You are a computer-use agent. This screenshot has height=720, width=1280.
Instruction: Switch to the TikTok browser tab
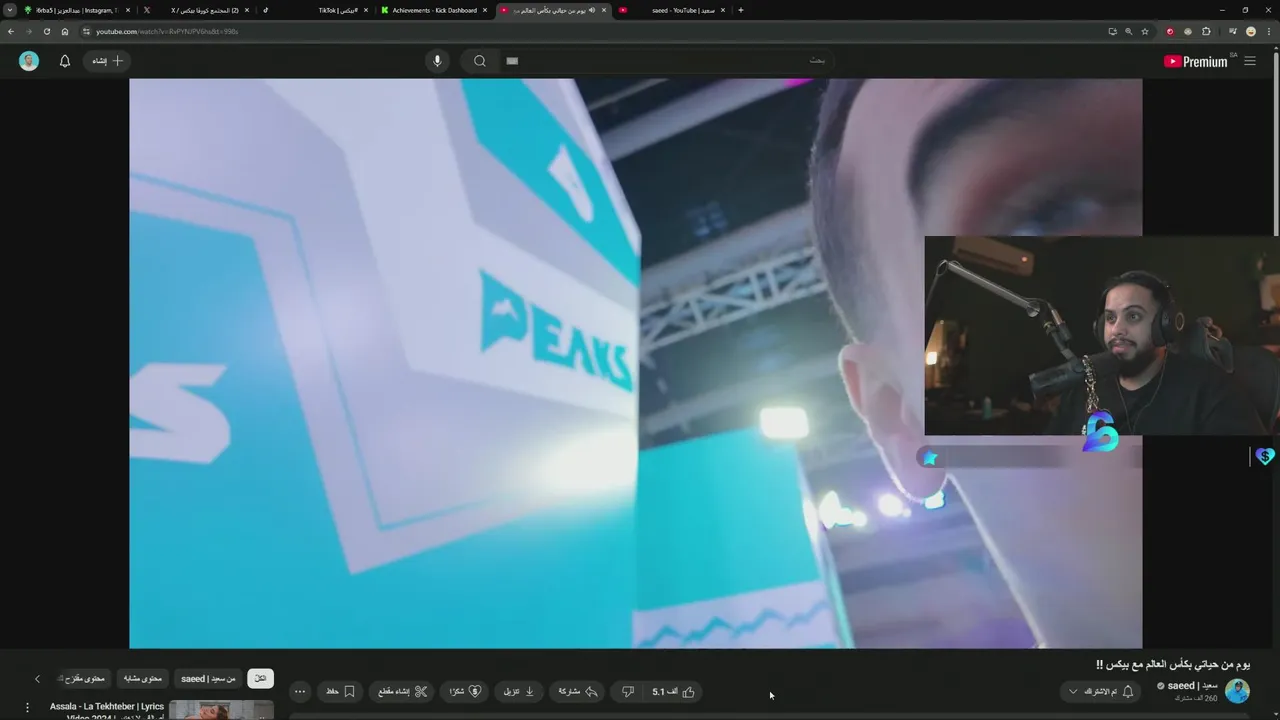[x=315, y=10]
